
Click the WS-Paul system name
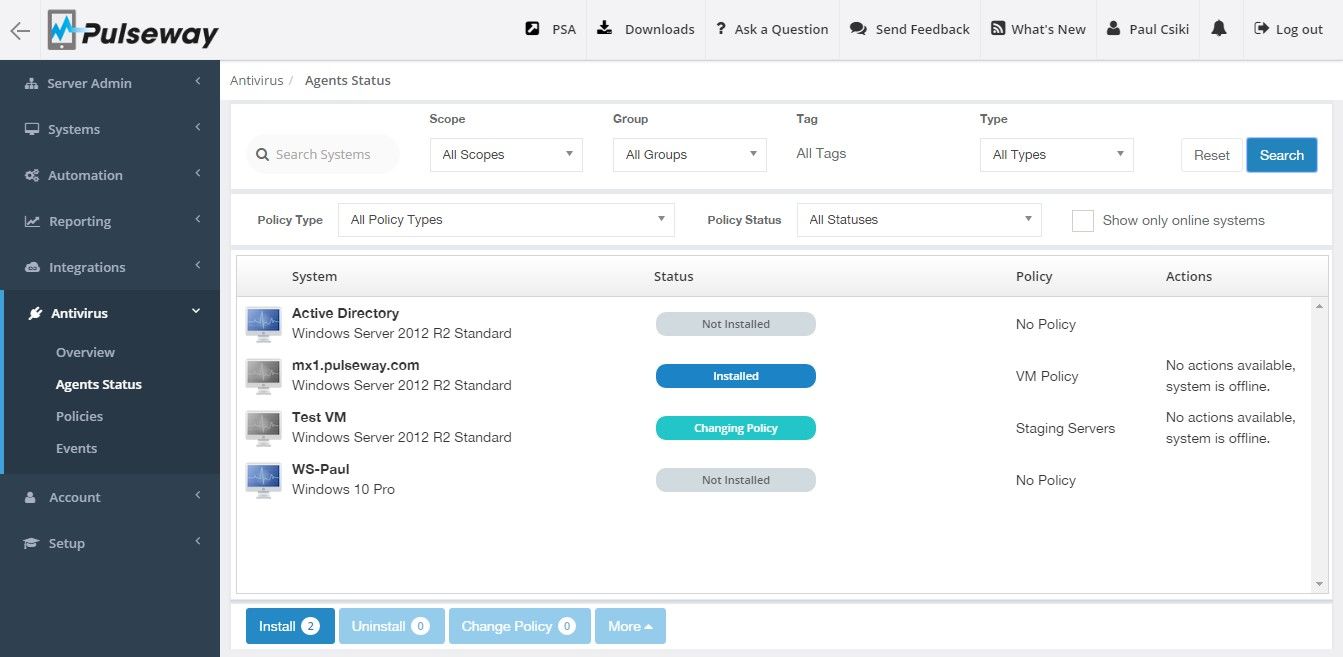(x=321, y=469)
